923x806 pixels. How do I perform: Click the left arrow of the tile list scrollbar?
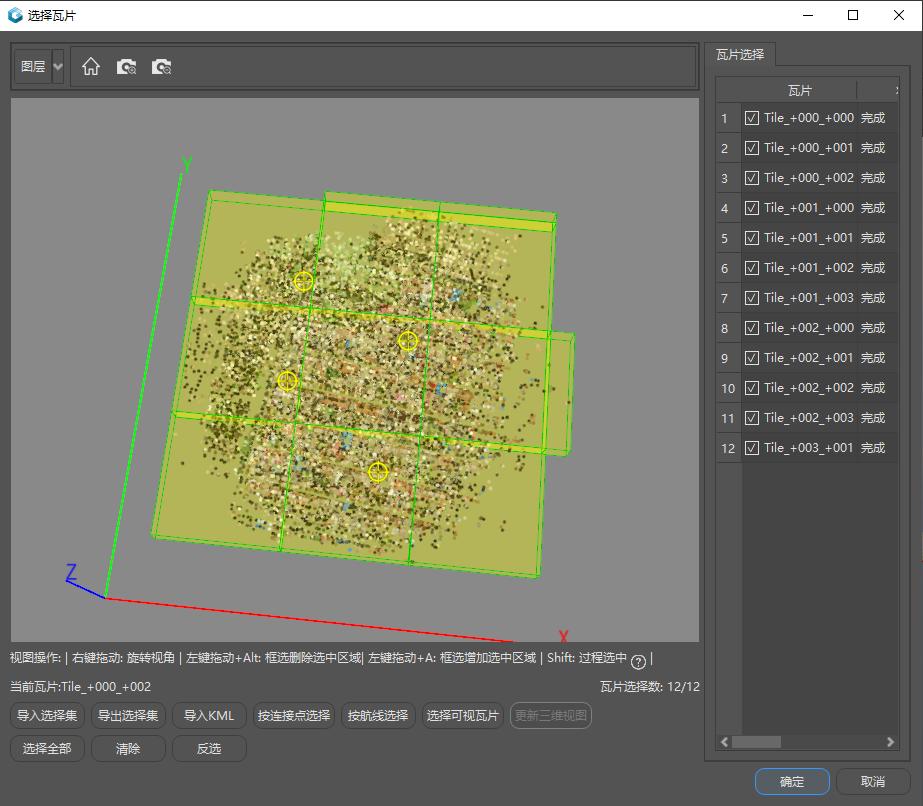click(x=725, y=742)
